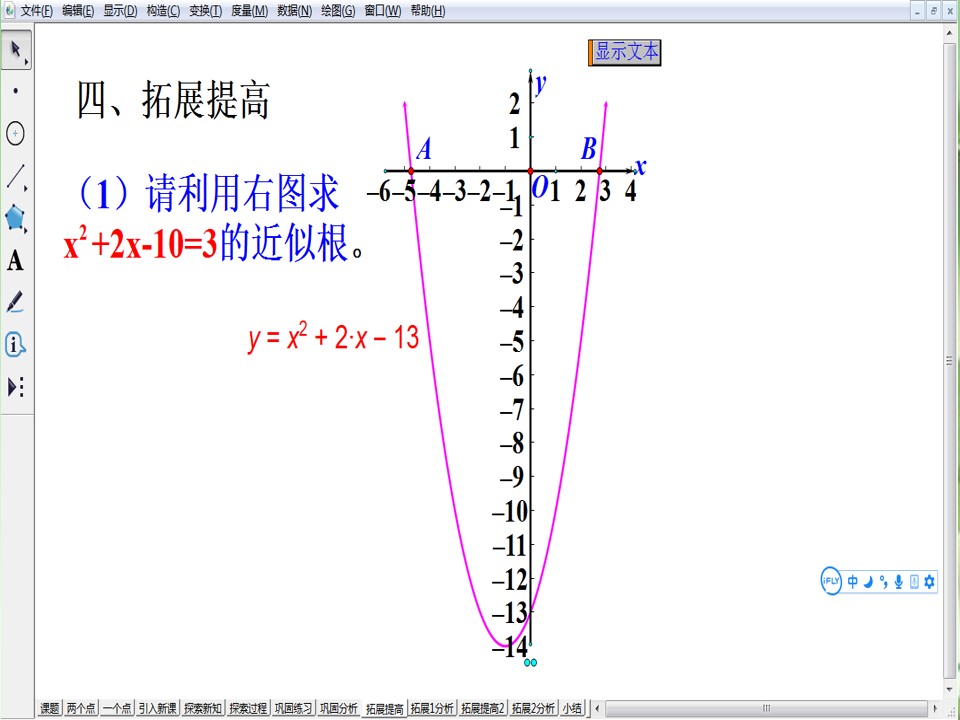Select the Point tool
960x720 pixels.
[x=15, y=91]
